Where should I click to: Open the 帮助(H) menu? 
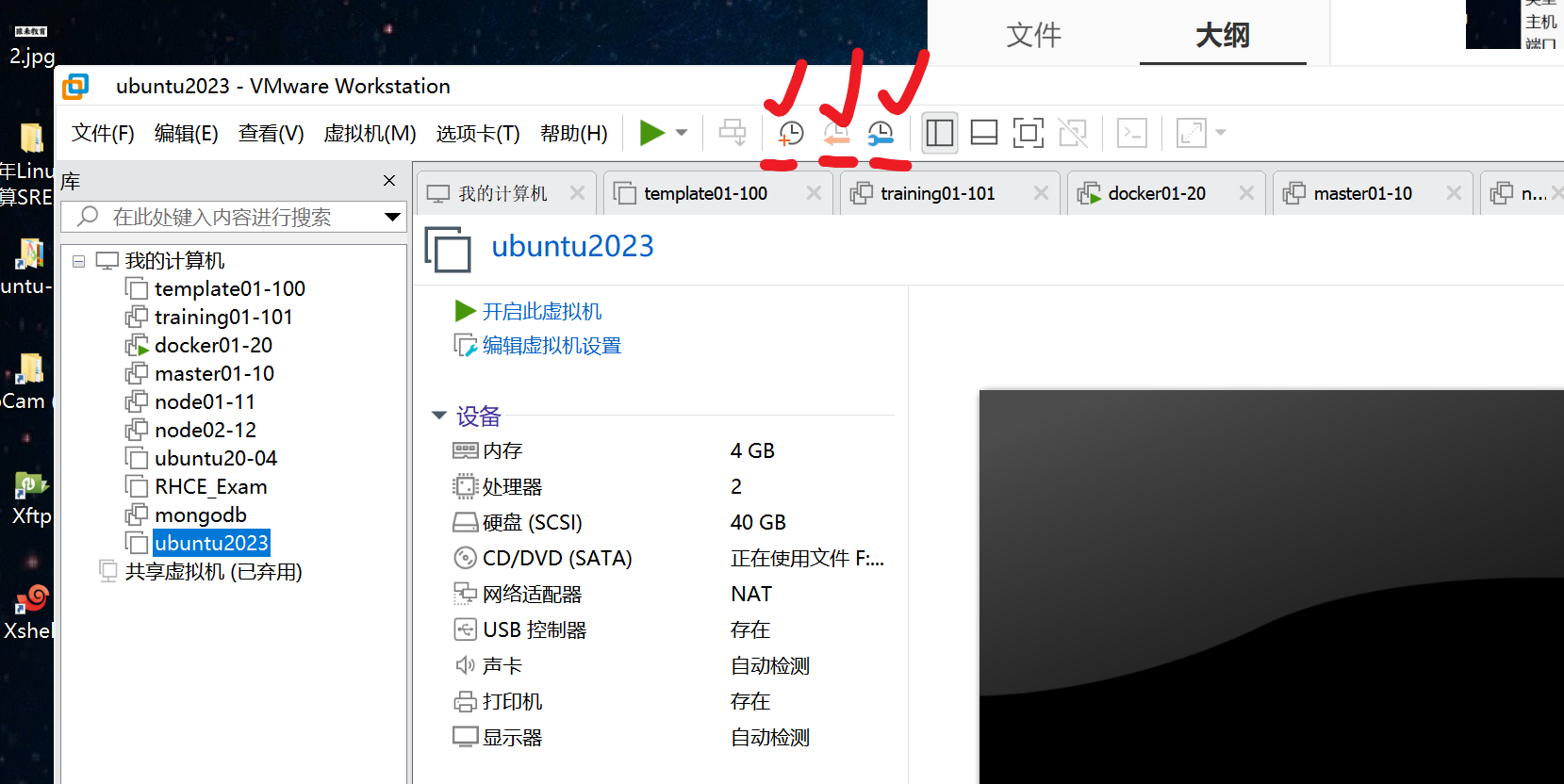(573, 134)
